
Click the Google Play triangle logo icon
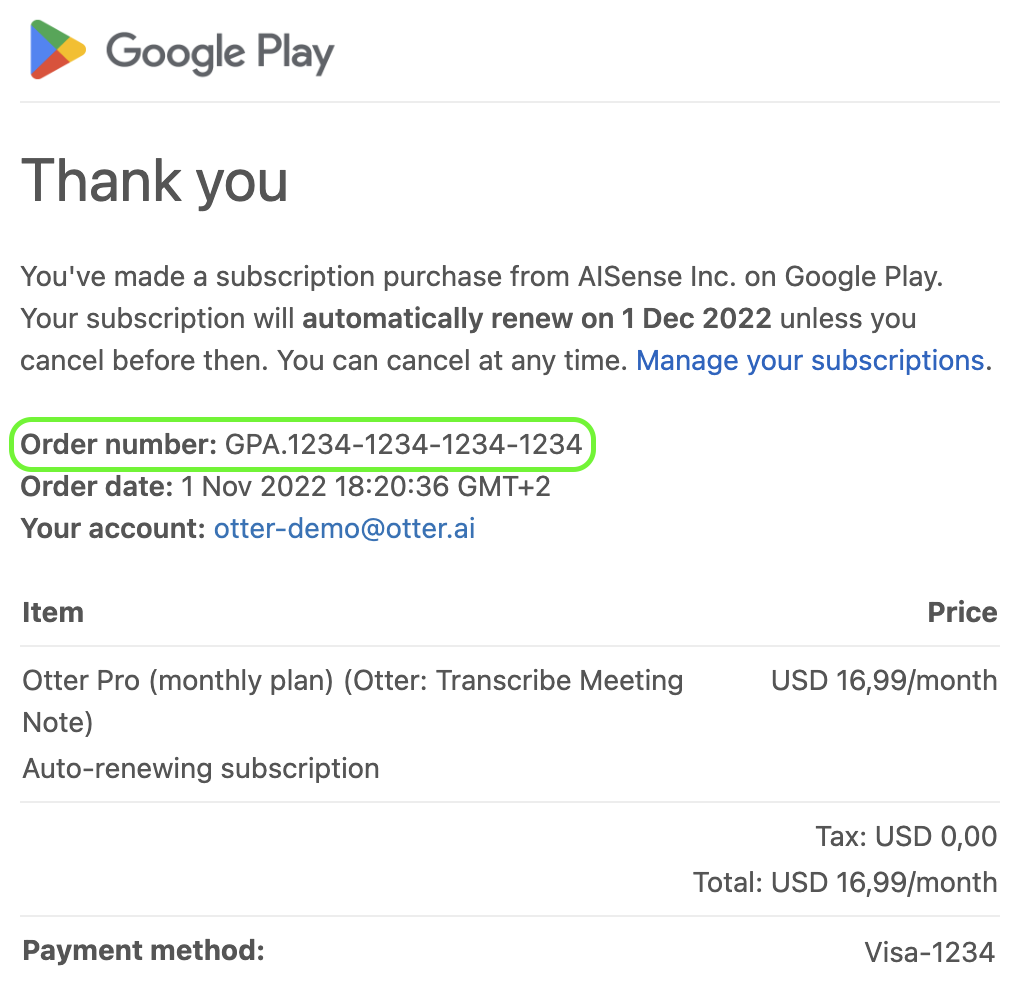(58, 50)
